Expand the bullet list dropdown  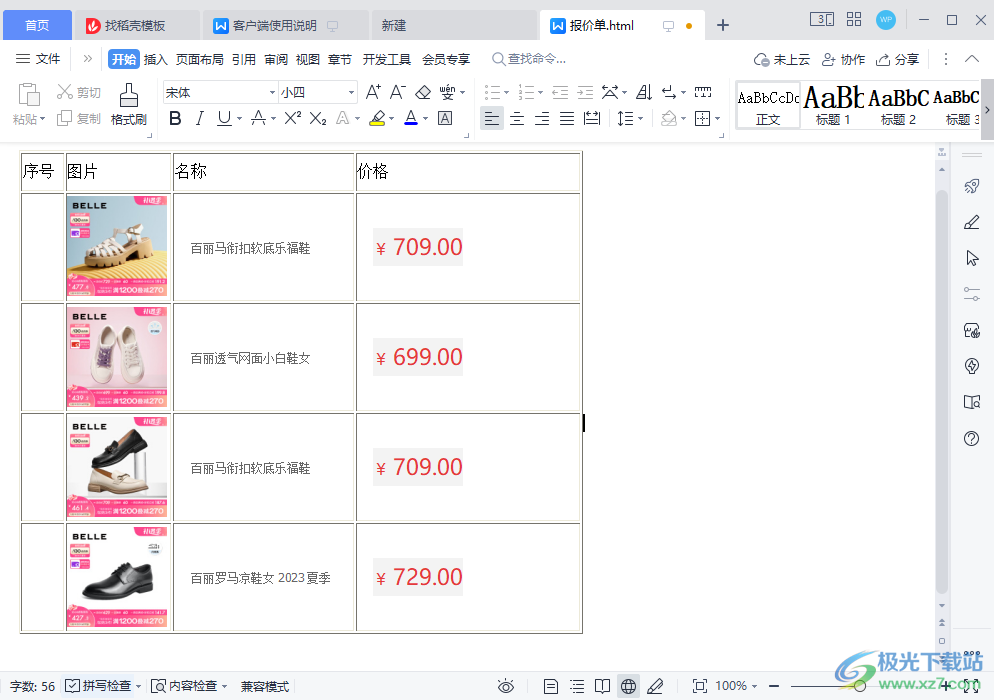(x=506, y=93)
